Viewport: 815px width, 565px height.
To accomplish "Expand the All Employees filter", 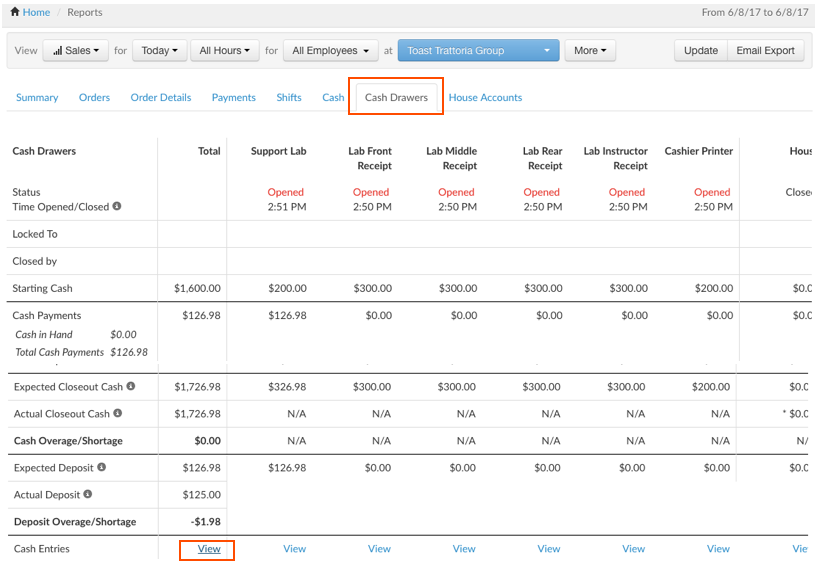I will [x=330, y=51].
